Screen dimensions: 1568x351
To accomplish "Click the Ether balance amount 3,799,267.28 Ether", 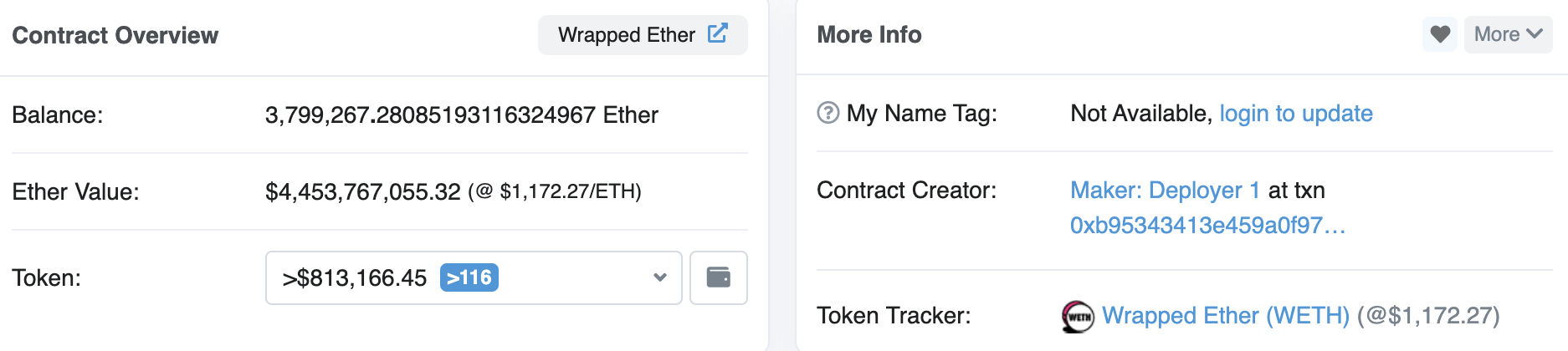I will (461, 115).
